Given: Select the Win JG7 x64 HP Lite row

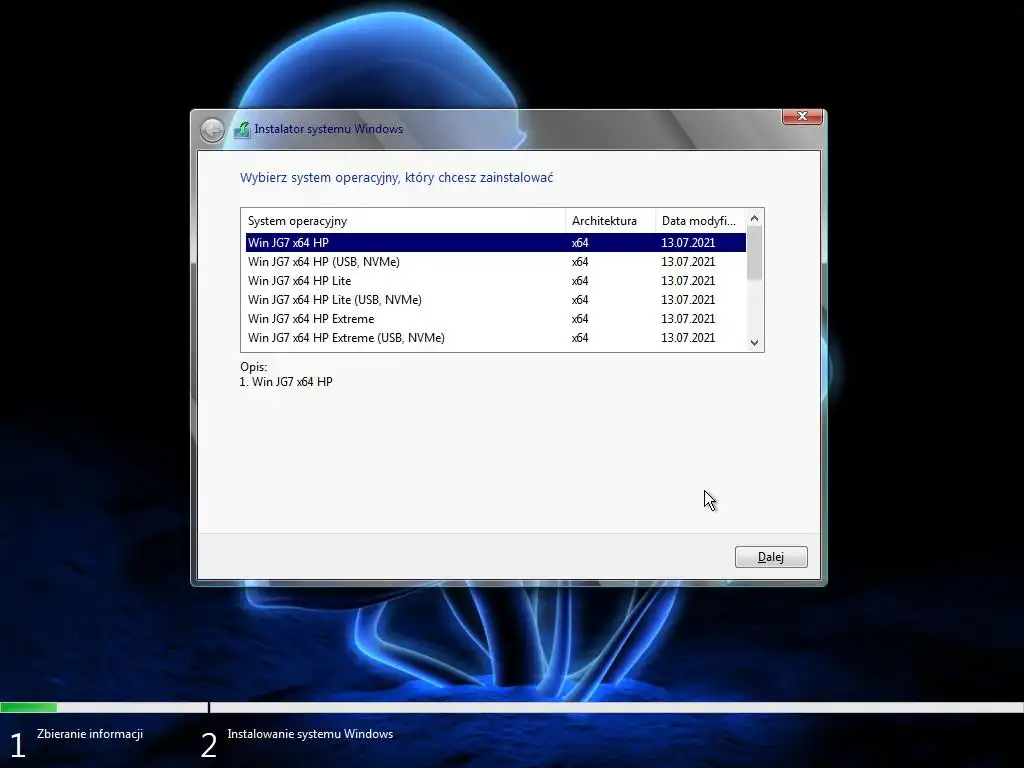Looking at the screenshot, I should point(496,280).
